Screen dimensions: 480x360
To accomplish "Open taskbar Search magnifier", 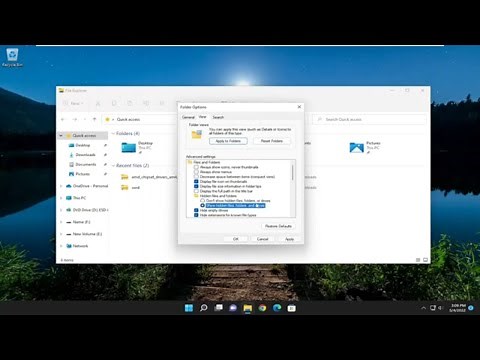I will [203, 308].
